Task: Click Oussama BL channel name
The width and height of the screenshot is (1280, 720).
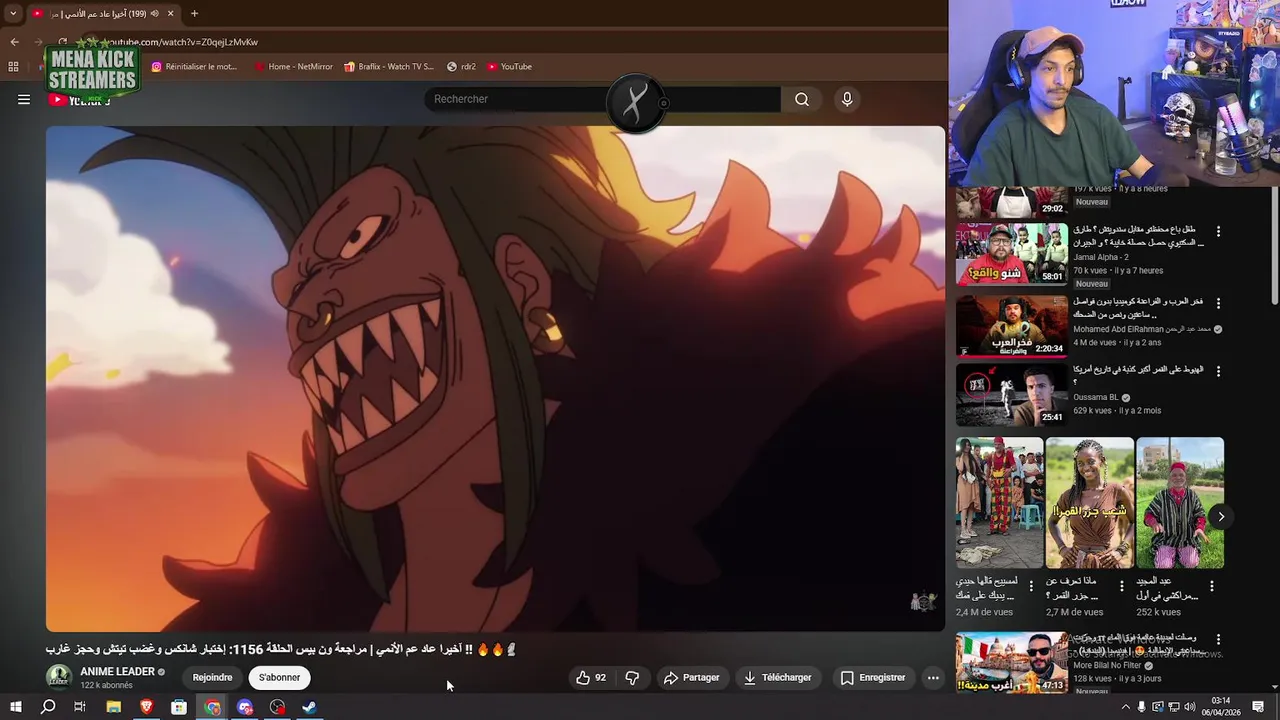Action: 1096,397
